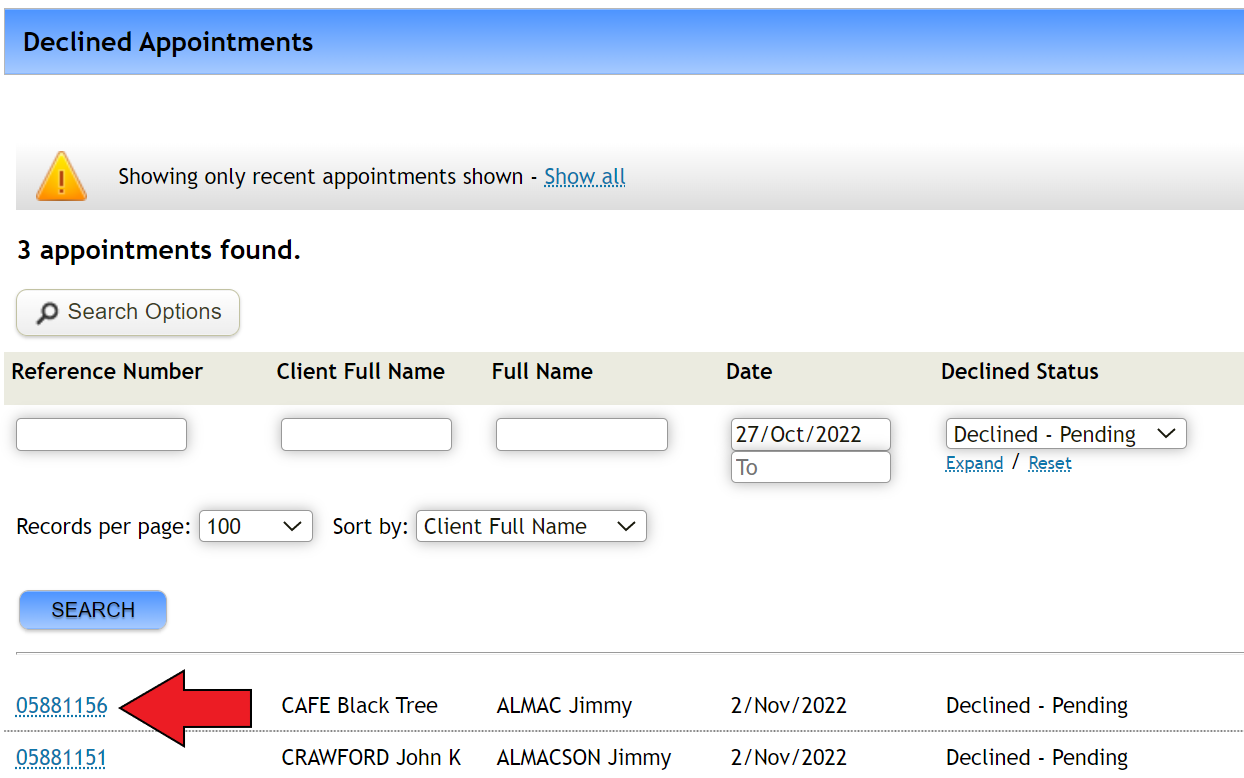Reset the Declined Status filter

(1049, 463)
